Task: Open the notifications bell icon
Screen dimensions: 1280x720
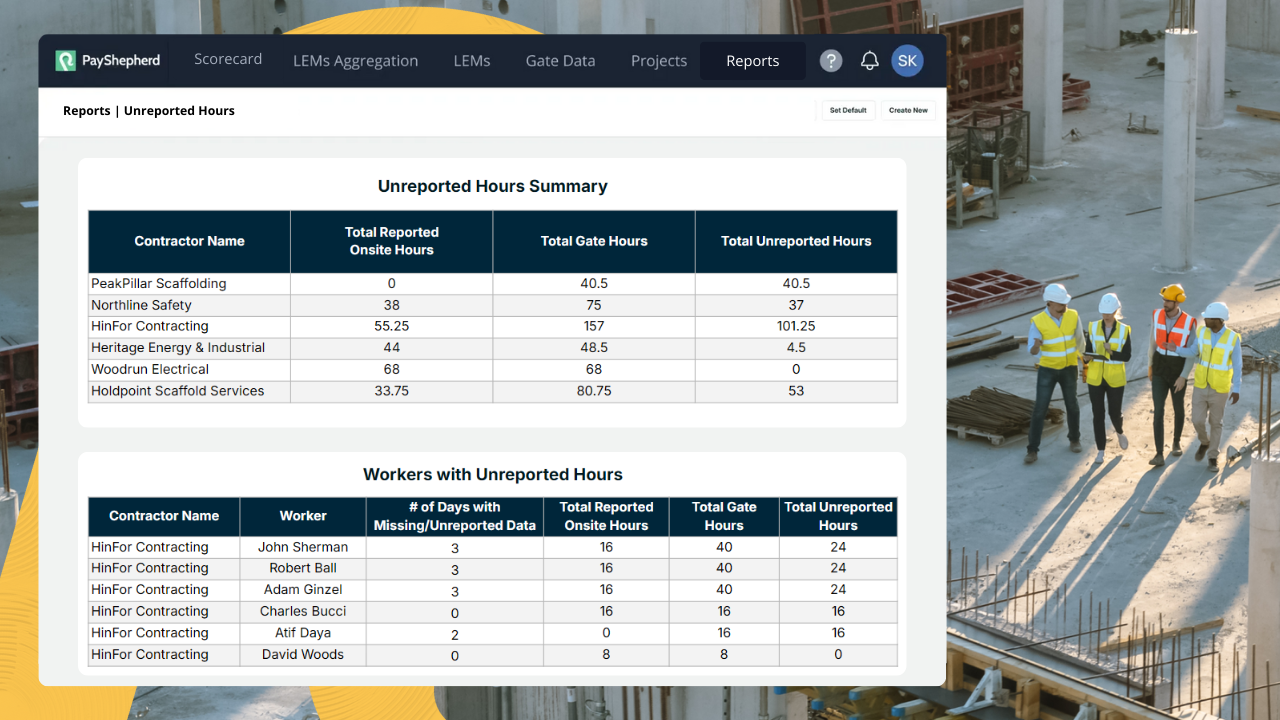Action: pyautogui.click(x=870, y=61)
